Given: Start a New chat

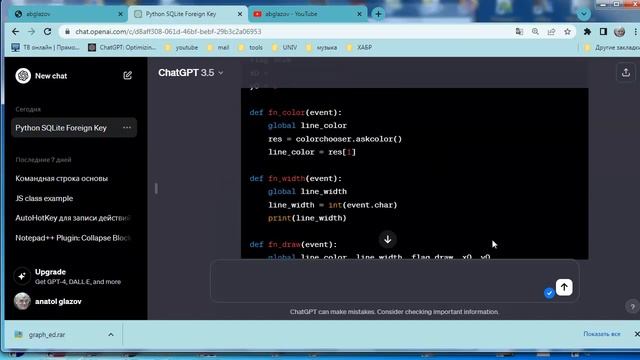Looking at the screenshot, I should coord(51,76).
